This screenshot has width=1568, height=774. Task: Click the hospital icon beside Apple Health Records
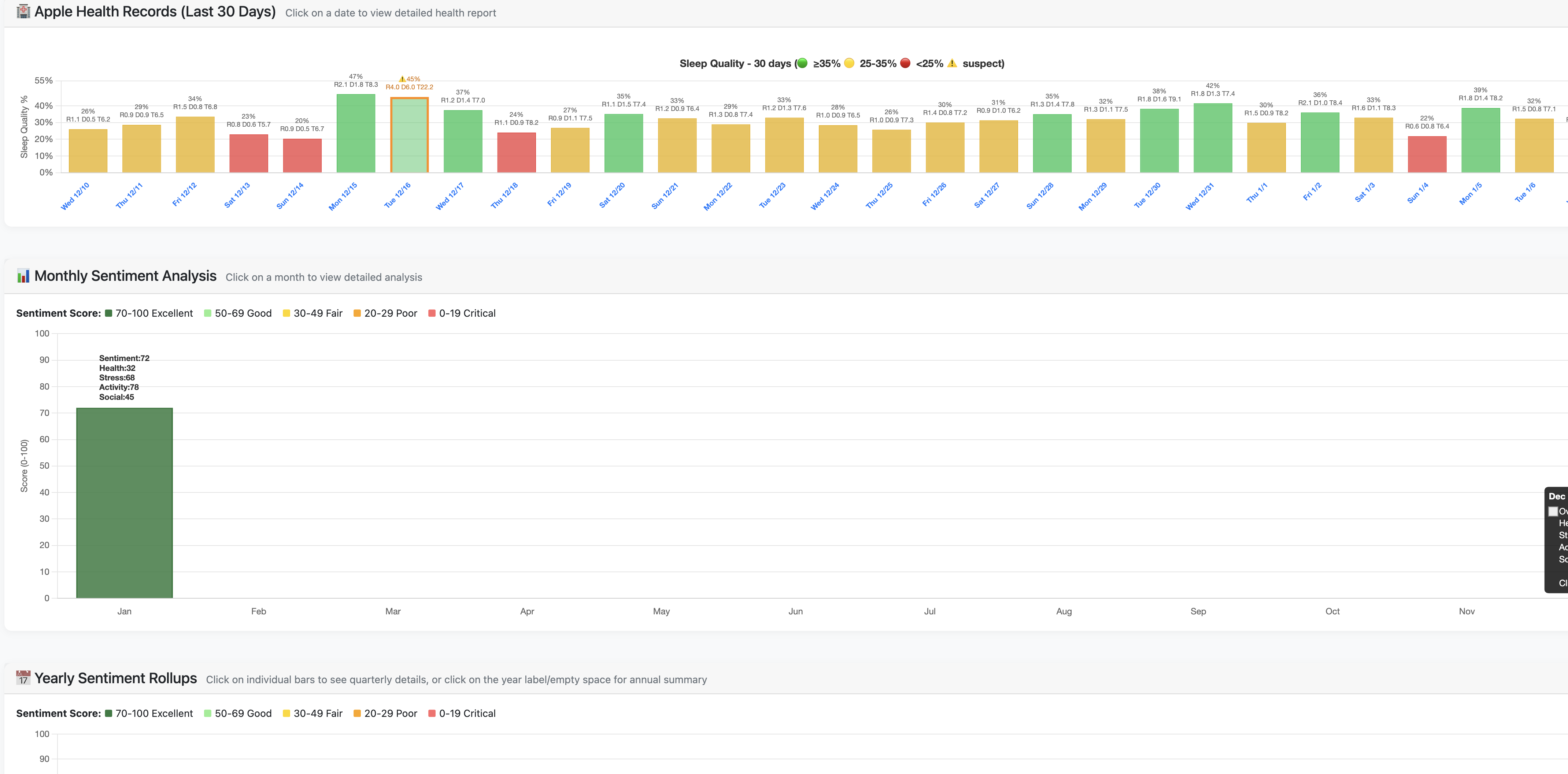pyautogui.click(x=23, y=12)
